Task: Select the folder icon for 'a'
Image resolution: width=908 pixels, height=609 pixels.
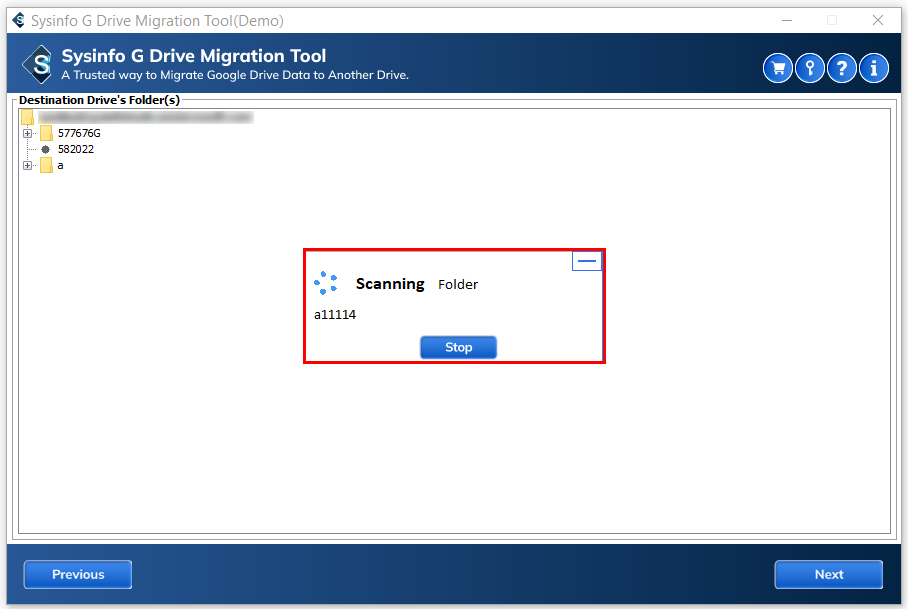Action: click(x=46, y=166)
